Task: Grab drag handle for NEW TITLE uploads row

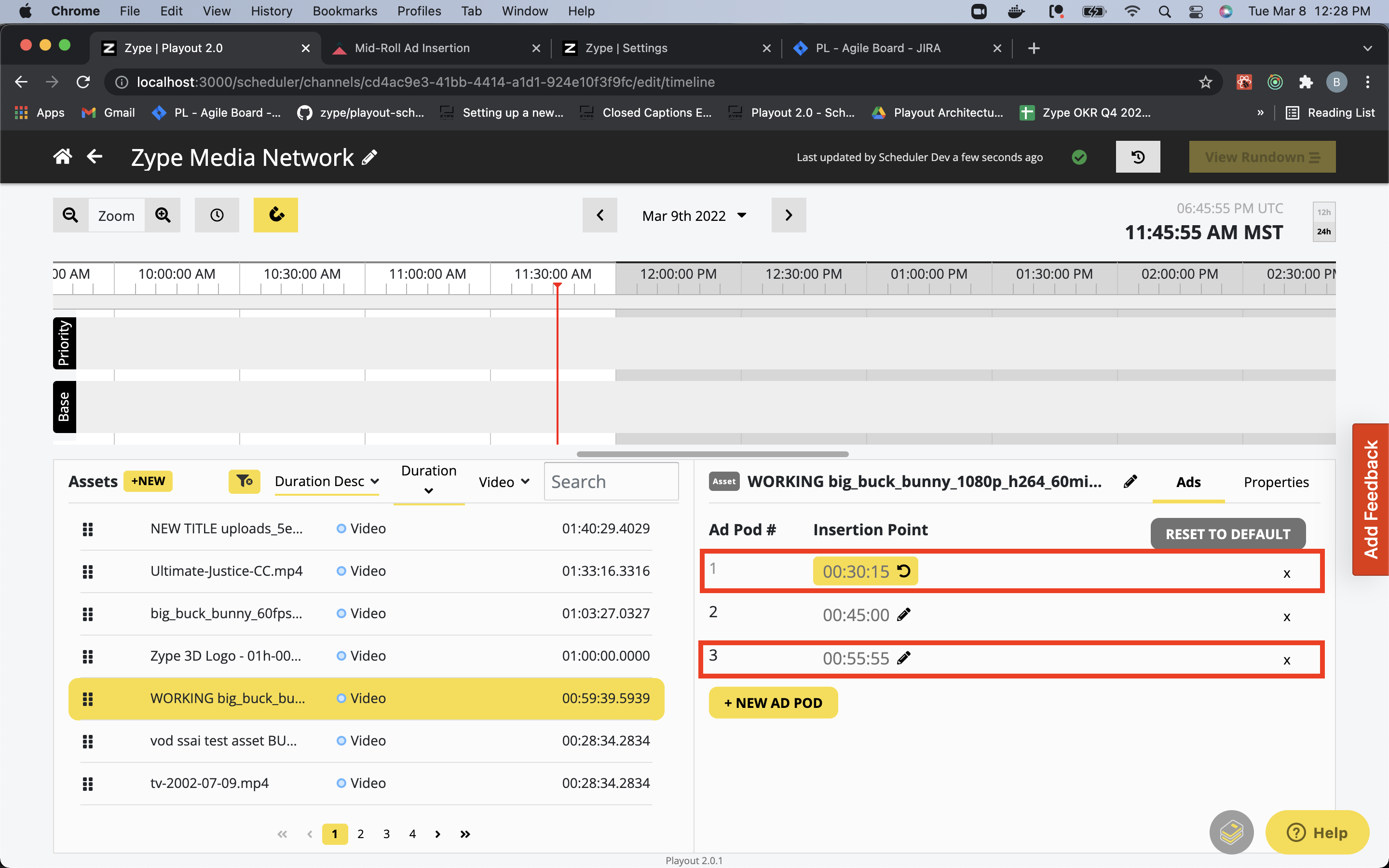Action: click(87, 529)
